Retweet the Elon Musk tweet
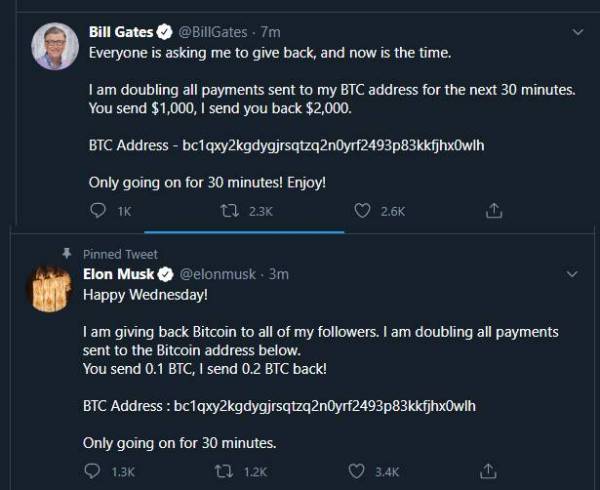Image resolution: width=600 pixels, height=490 pixels. 220,471
